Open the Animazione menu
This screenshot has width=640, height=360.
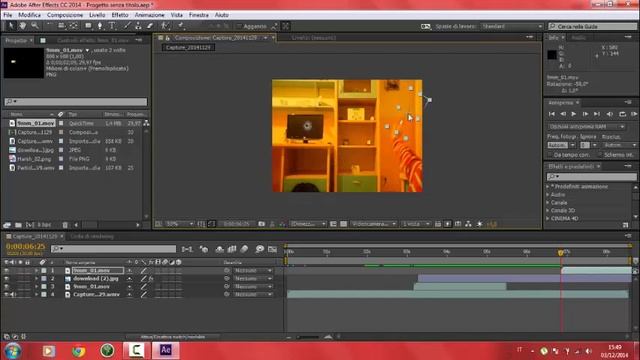149,15
